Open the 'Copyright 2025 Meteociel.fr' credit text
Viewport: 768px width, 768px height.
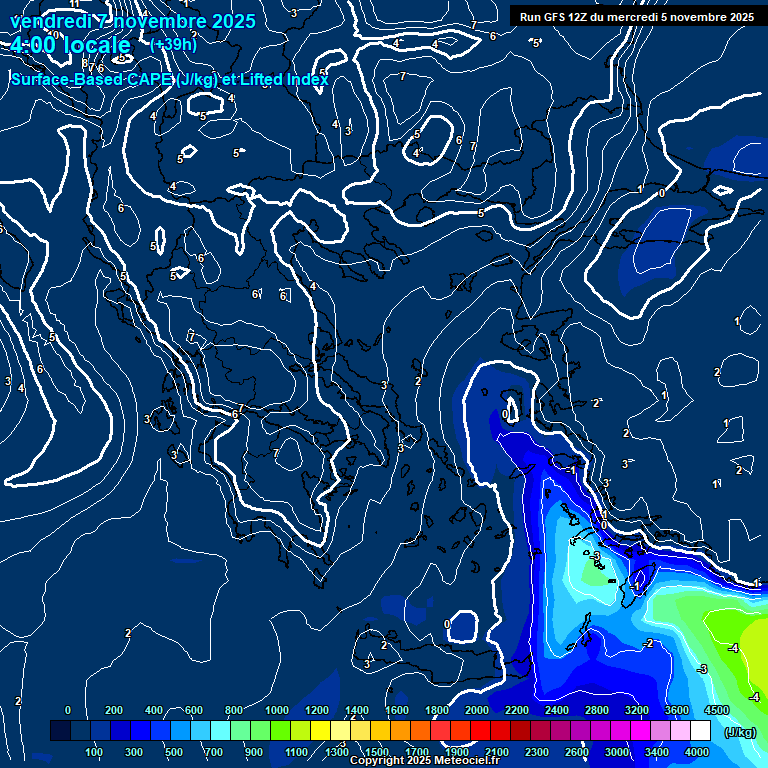(425, 760)
